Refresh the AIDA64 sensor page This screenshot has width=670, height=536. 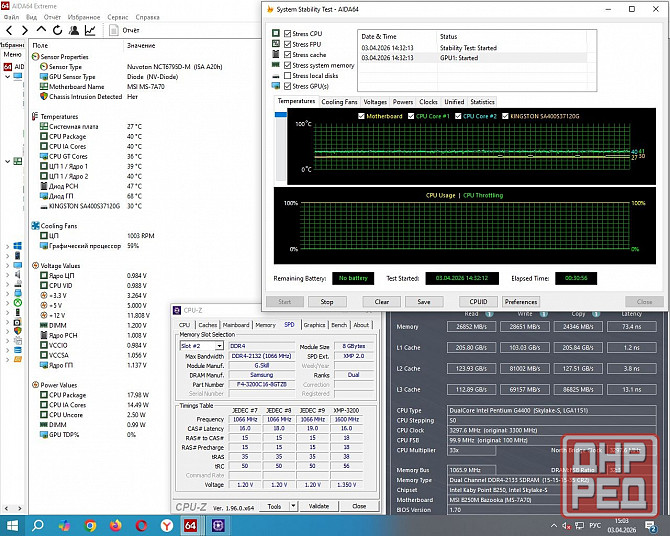click(x=57, y=30)
